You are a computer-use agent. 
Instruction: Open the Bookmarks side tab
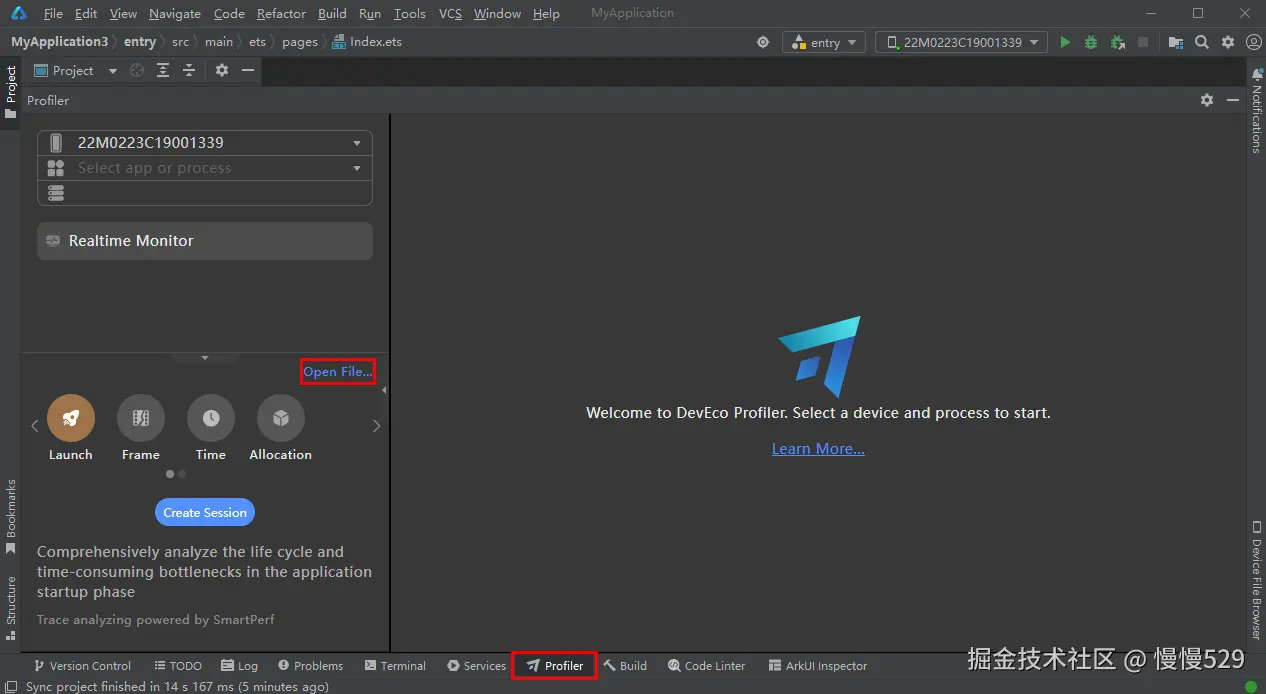point(11,517)
